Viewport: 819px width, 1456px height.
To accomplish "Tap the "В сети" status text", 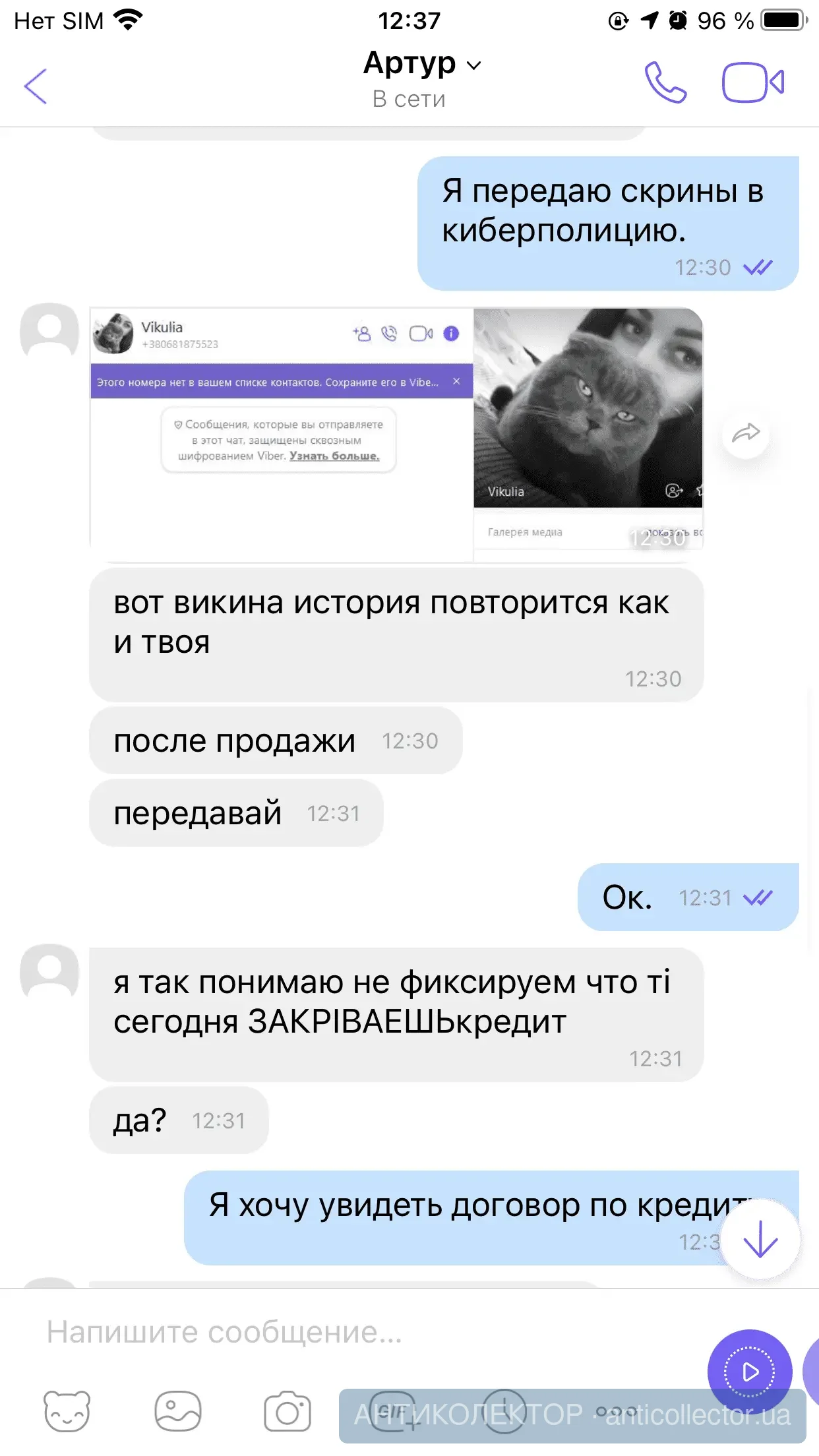I will (409, 99).
